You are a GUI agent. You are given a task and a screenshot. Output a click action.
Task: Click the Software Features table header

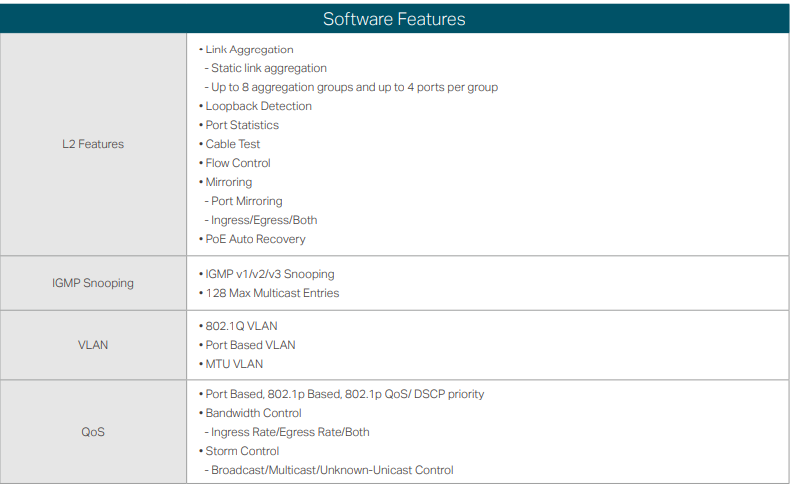394,19
